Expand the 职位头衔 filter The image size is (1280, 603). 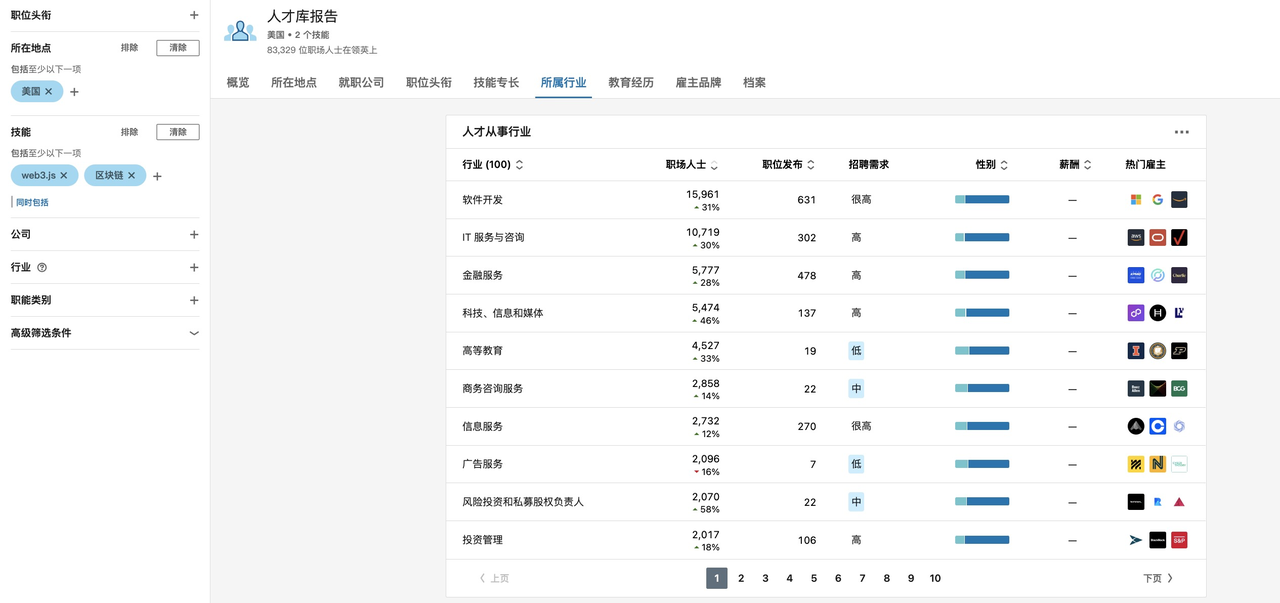(x=194, y=16)
